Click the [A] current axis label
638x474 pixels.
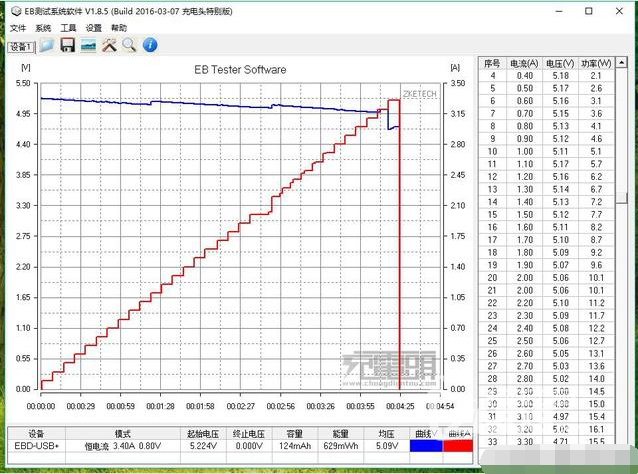(x=455, y=67)
